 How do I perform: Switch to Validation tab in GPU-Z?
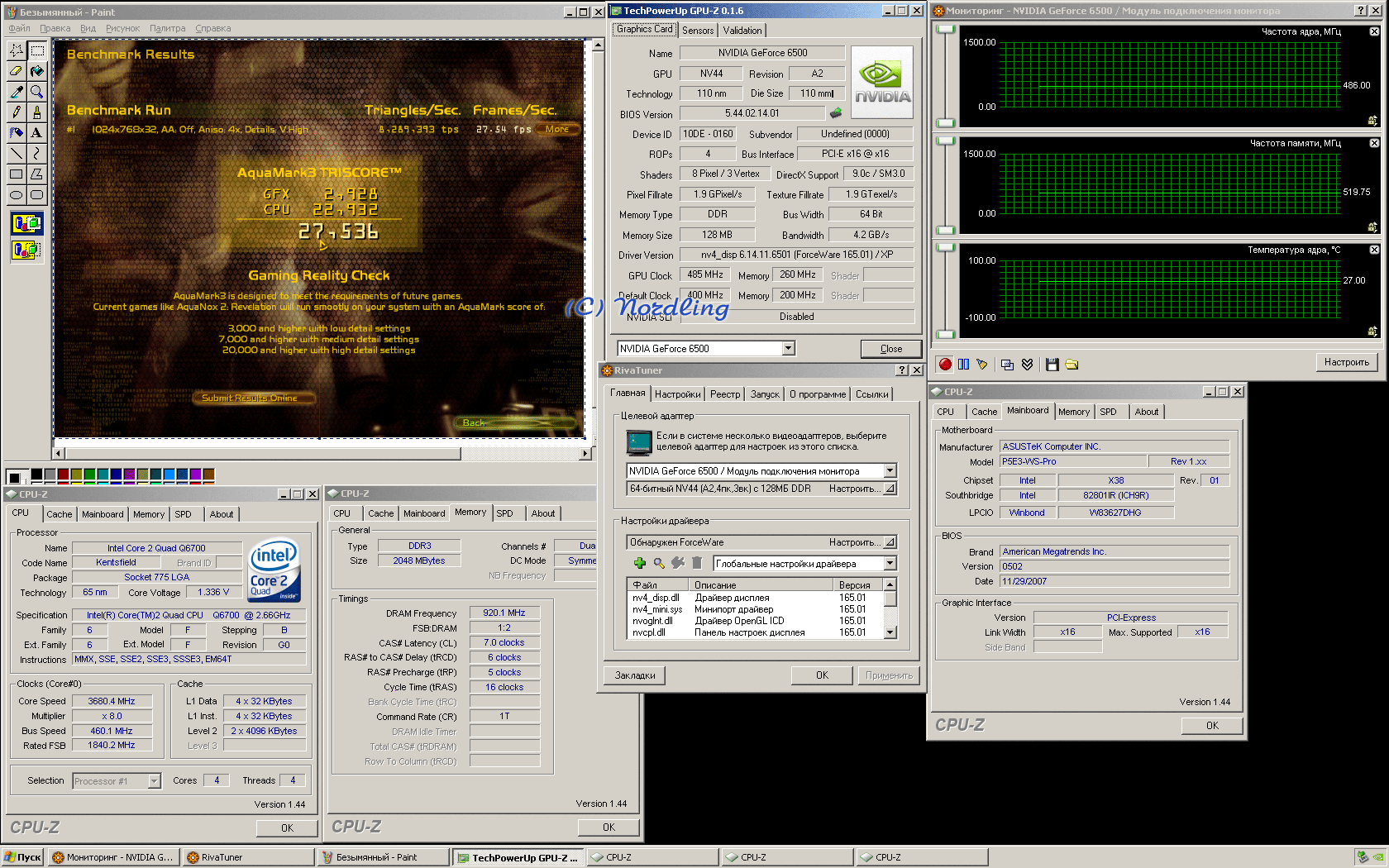(x=742, y=31)
